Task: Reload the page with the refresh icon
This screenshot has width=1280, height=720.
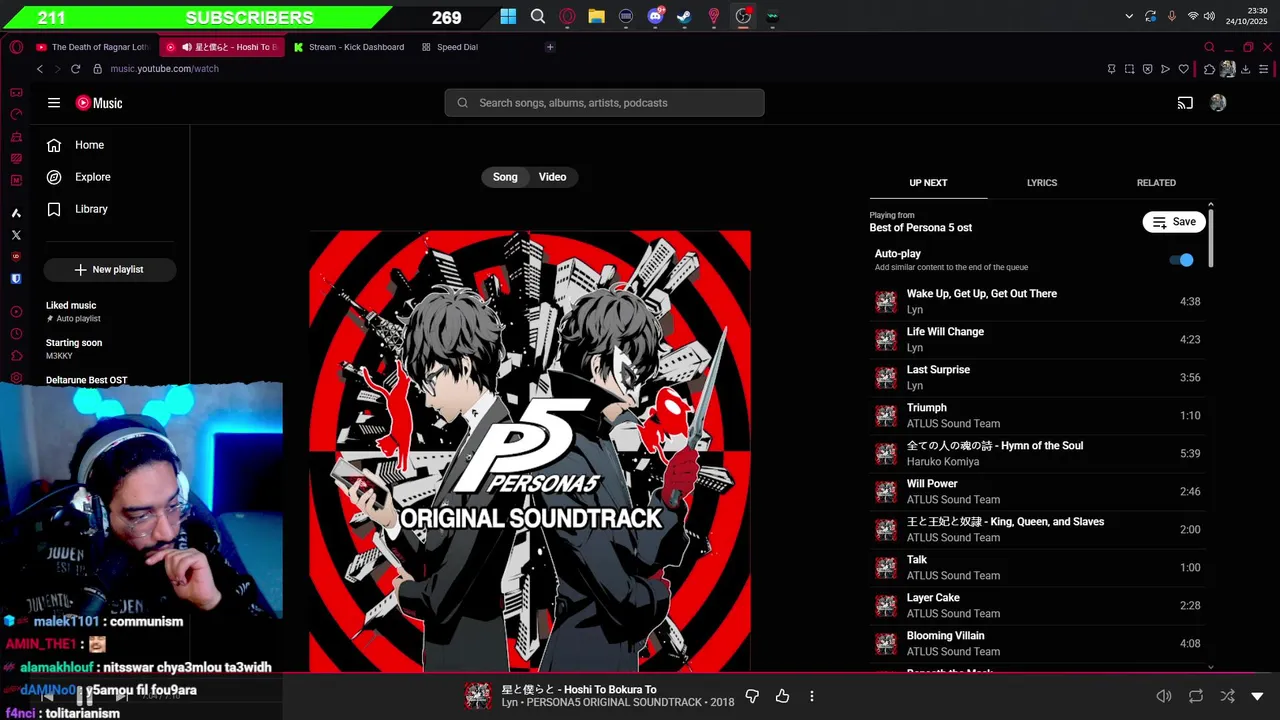Action: 75,69
